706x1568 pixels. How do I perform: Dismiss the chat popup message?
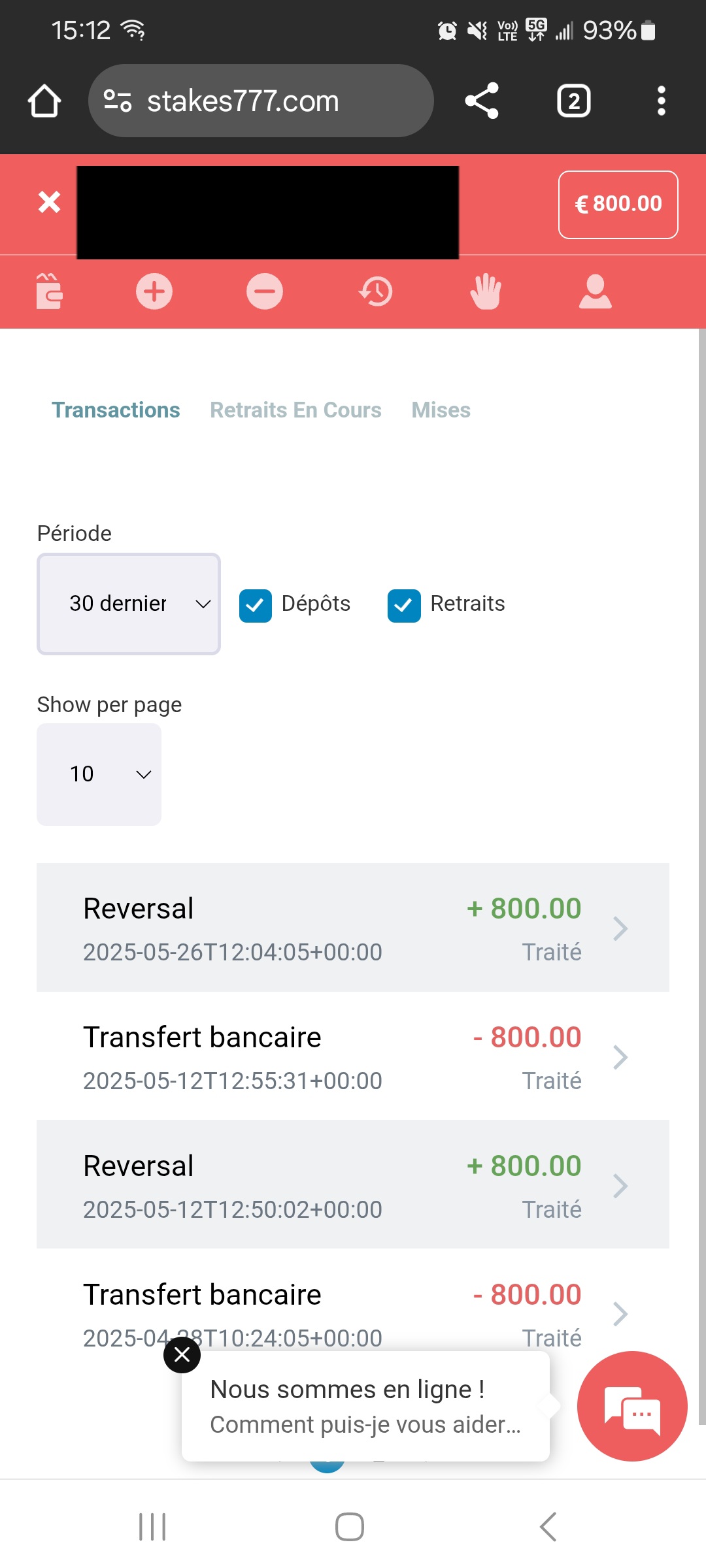pyautogui.click(x=182, y=1355)
